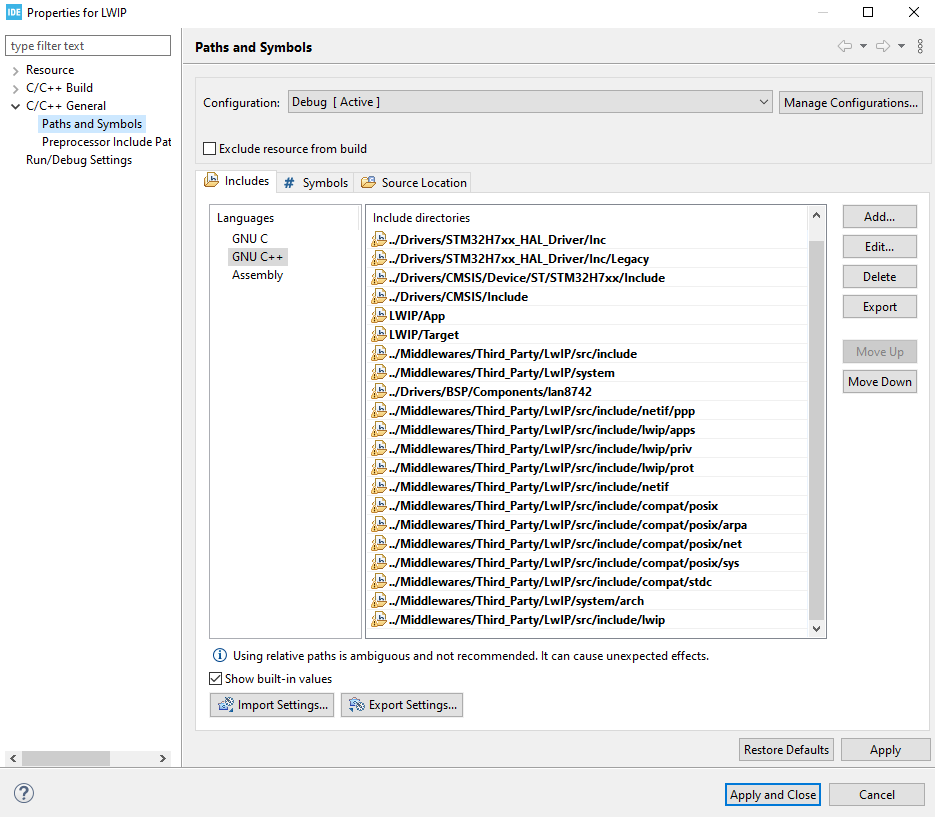935x817 pixels.
Task: Collapse the C/C++ General tree node
Action: [16, 106]
